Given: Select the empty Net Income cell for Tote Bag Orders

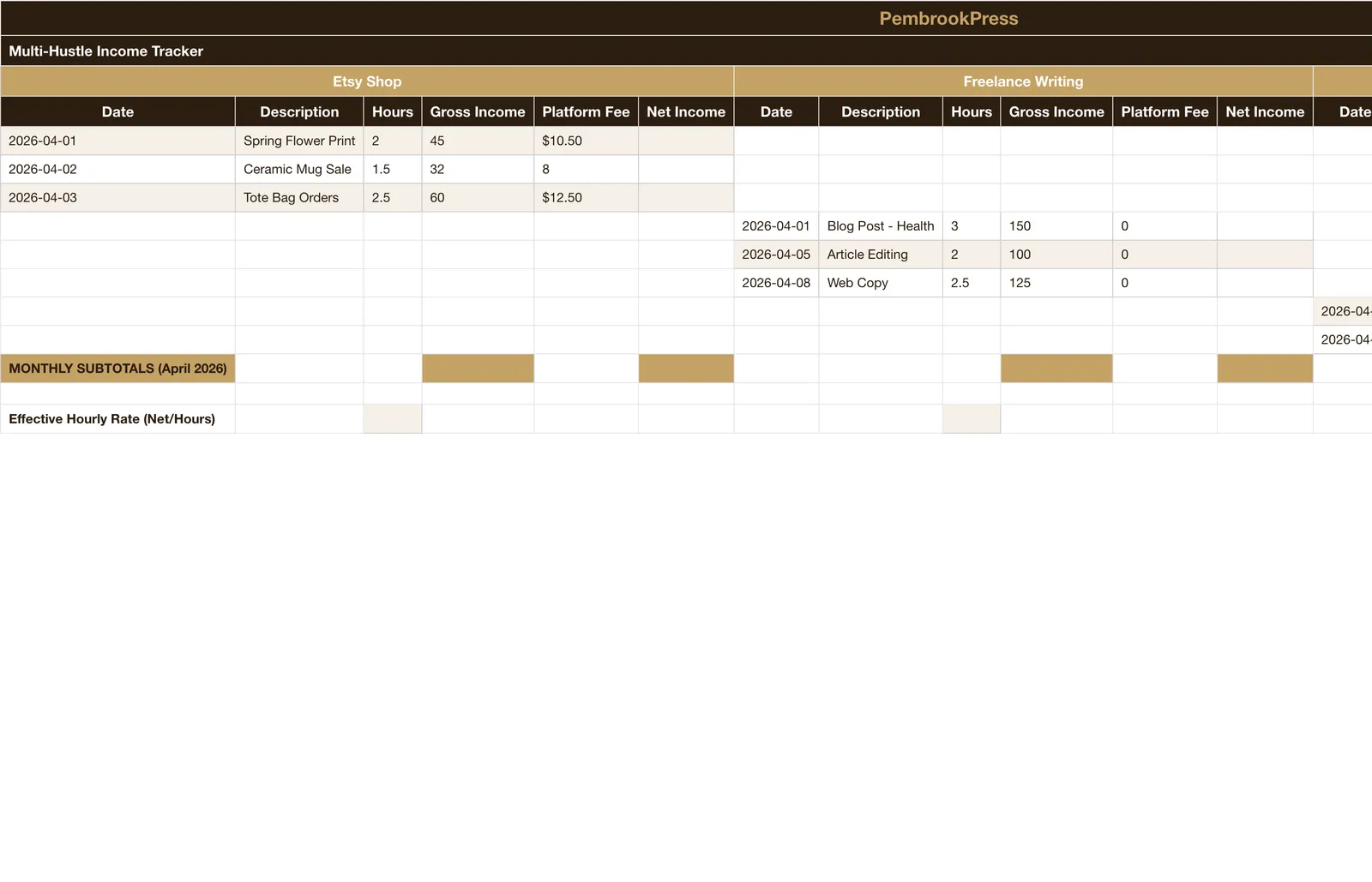Looking at the screenshot, I should [686, 197].
